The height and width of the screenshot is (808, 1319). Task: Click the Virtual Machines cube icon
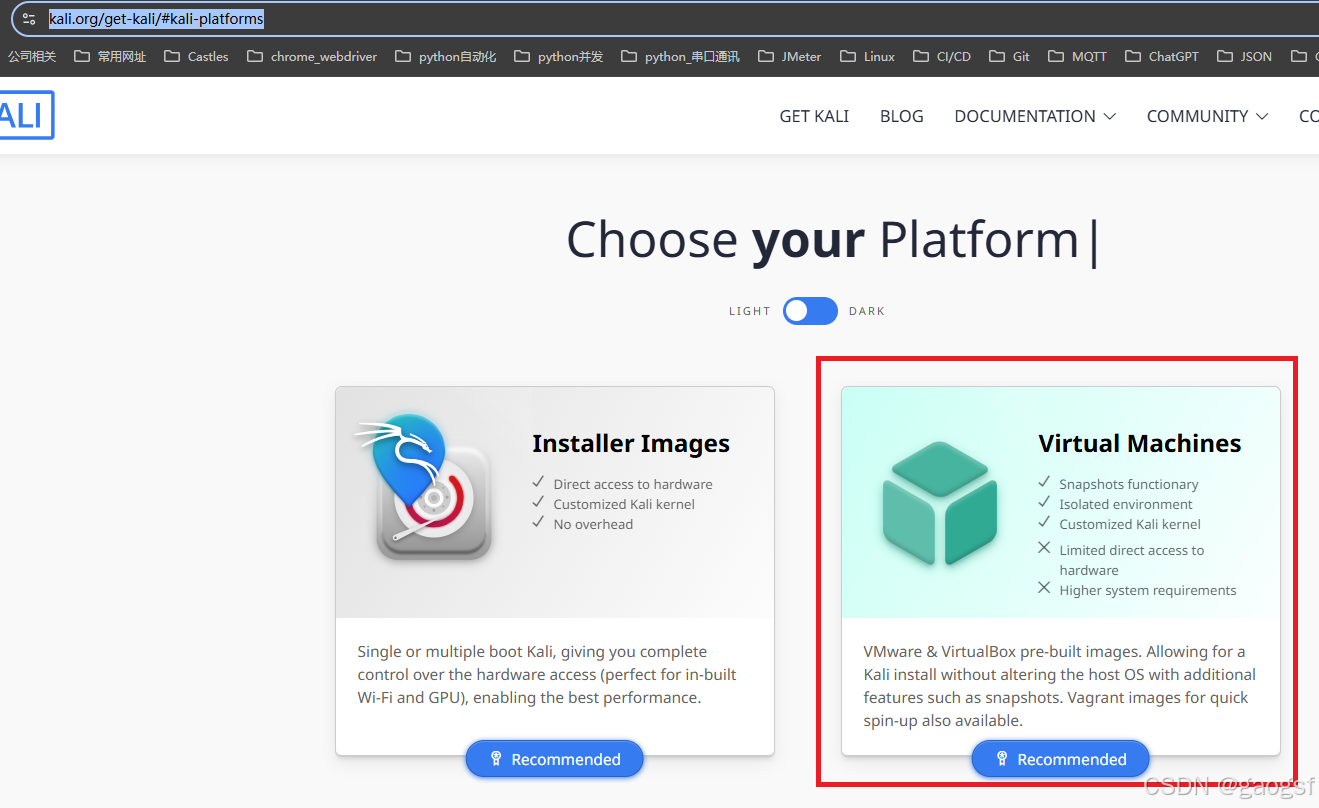click(x=940, y=502)
